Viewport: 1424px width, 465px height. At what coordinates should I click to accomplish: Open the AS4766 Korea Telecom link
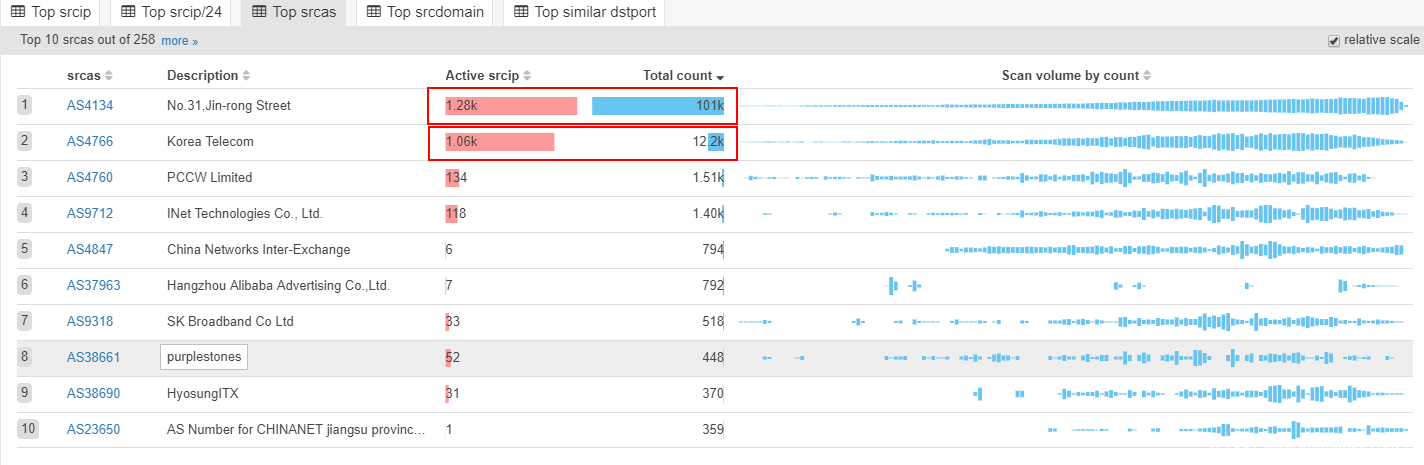(89, 142)
